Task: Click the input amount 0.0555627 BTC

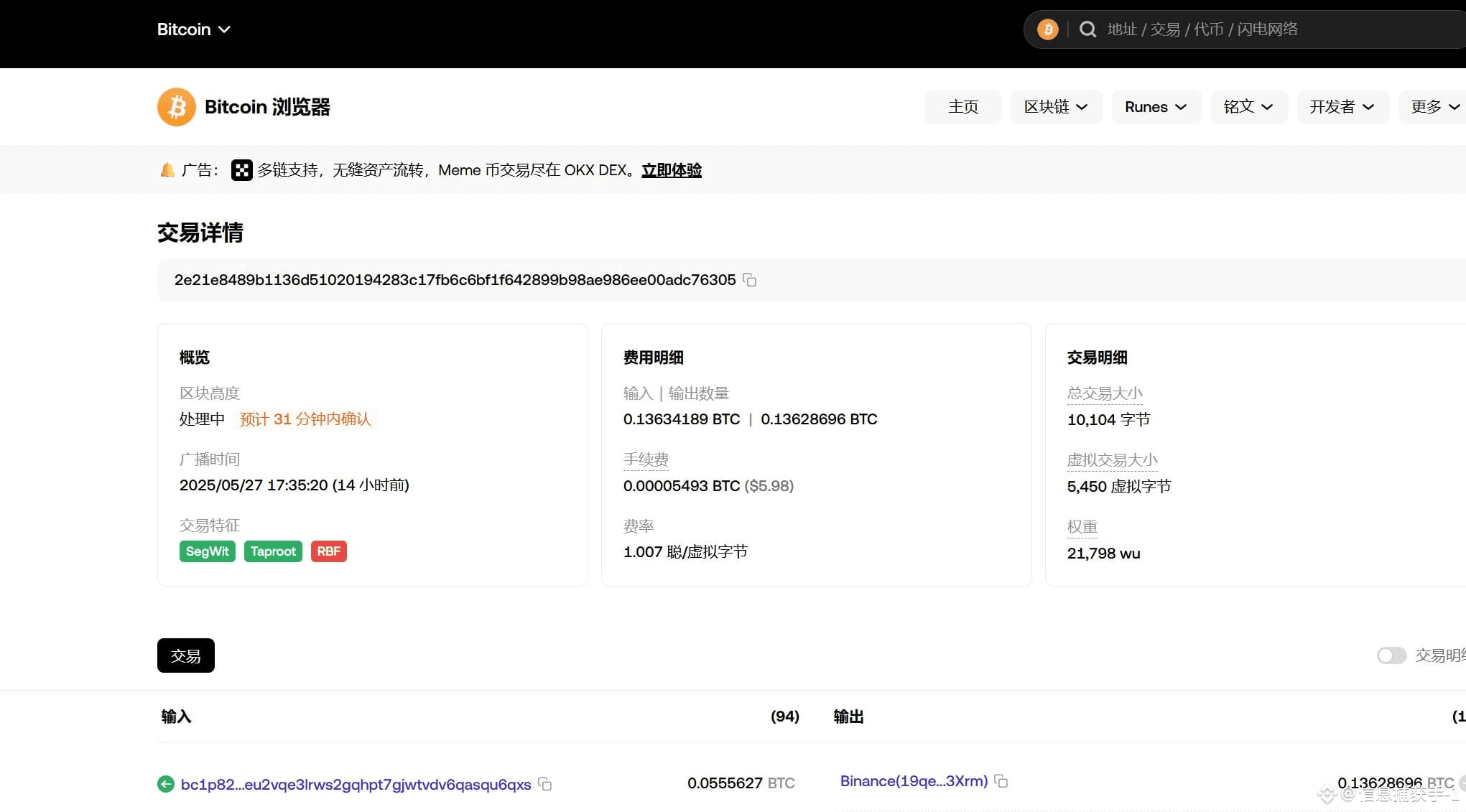Action: [741, 783]
